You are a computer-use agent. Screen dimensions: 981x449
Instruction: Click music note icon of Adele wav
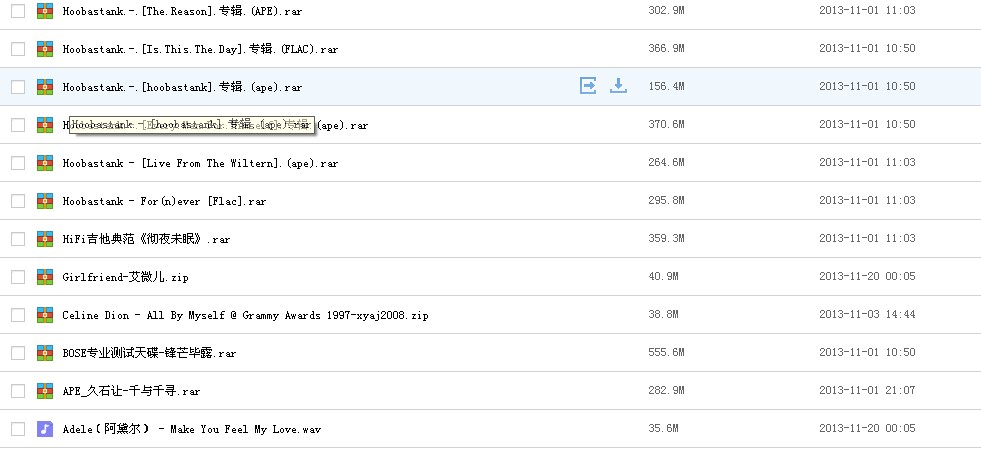click(x=44, y=429)
